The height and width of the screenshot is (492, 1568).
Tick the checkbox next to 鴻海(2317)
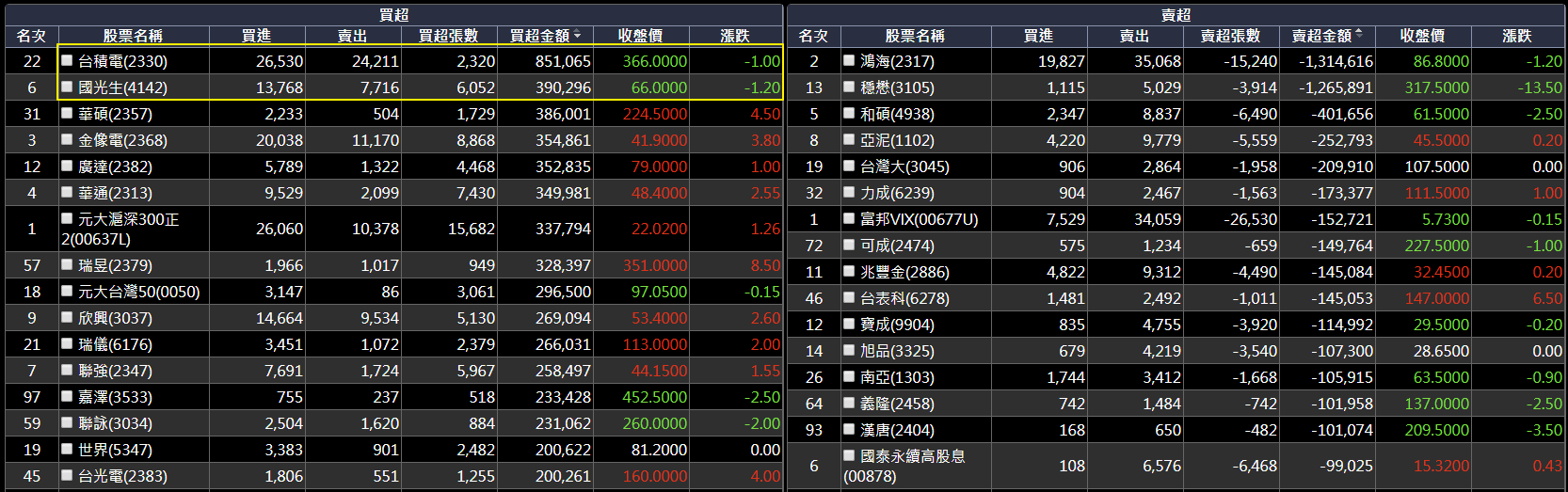tap(849, 60)
